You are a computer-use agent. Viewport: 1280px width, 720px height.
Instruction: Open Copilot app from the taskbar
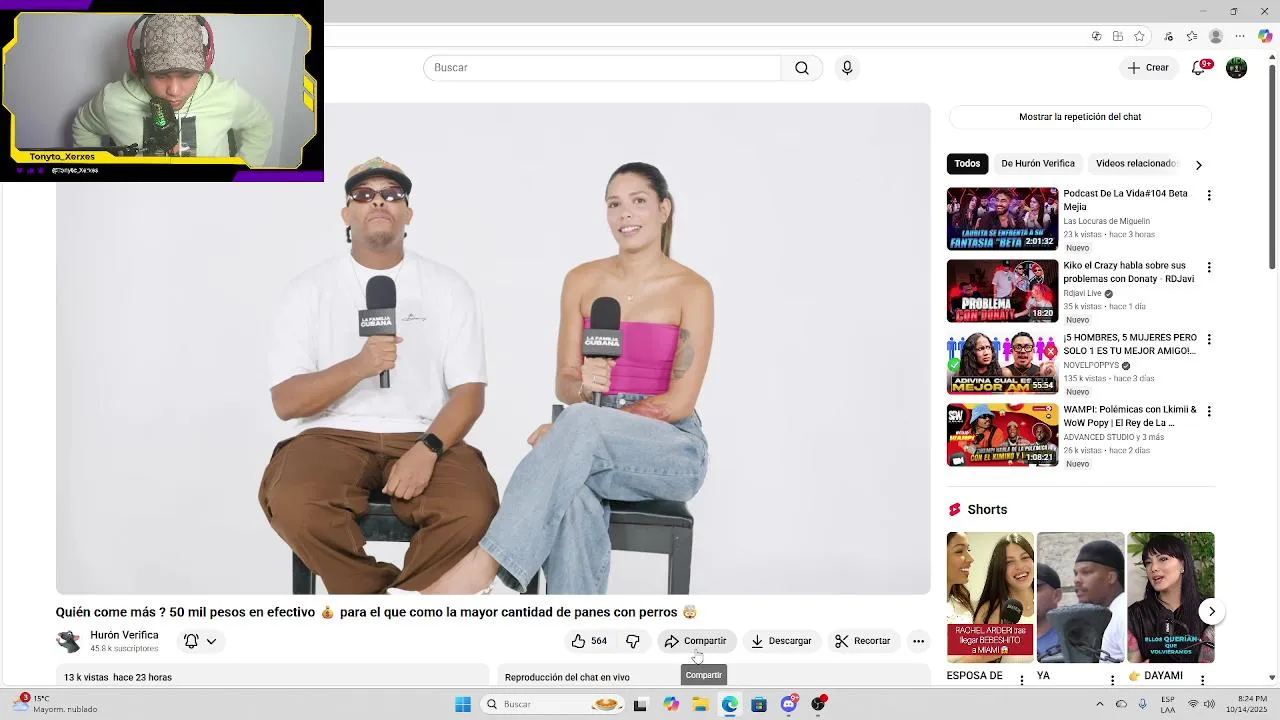tap(671, 704)
